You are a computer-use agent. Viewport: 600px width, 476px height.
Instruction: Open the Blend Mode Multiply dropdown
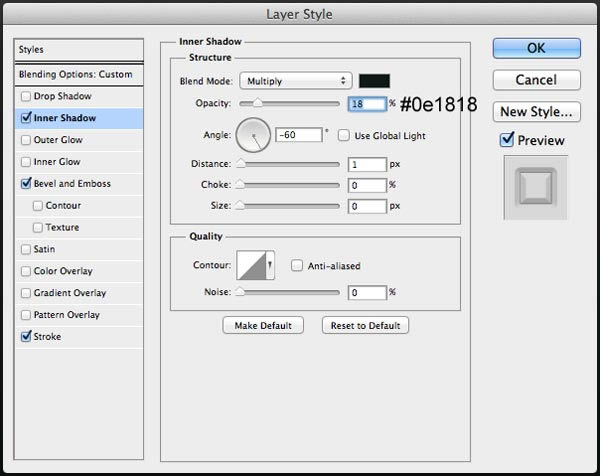tap(296, 81)
